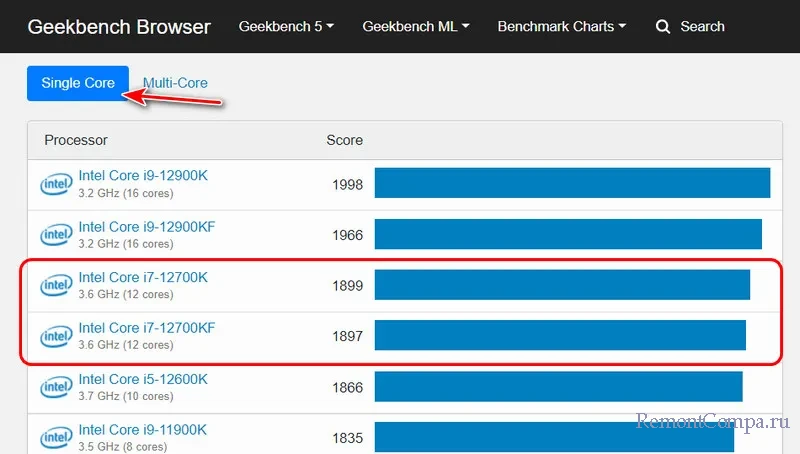Click the Search magnifier icon
The height and width of the screenshot is (454, 800).
(663, 26)
